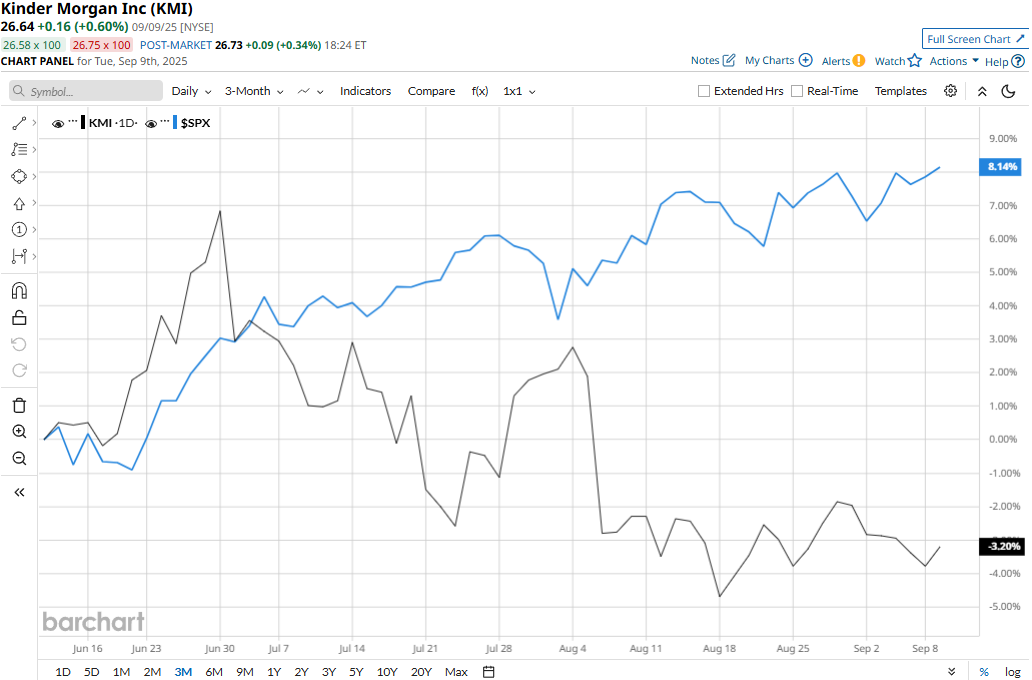Select the 6M time range
Screen dimensions: 1032x680
(214, 672)
